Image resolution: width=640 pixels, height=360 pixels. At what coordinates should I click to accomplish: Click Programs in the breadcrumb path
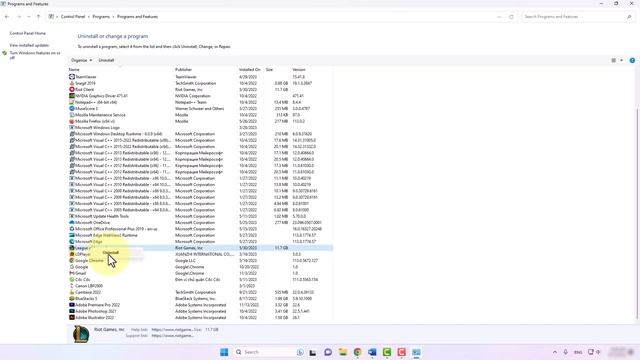[101, 17]
